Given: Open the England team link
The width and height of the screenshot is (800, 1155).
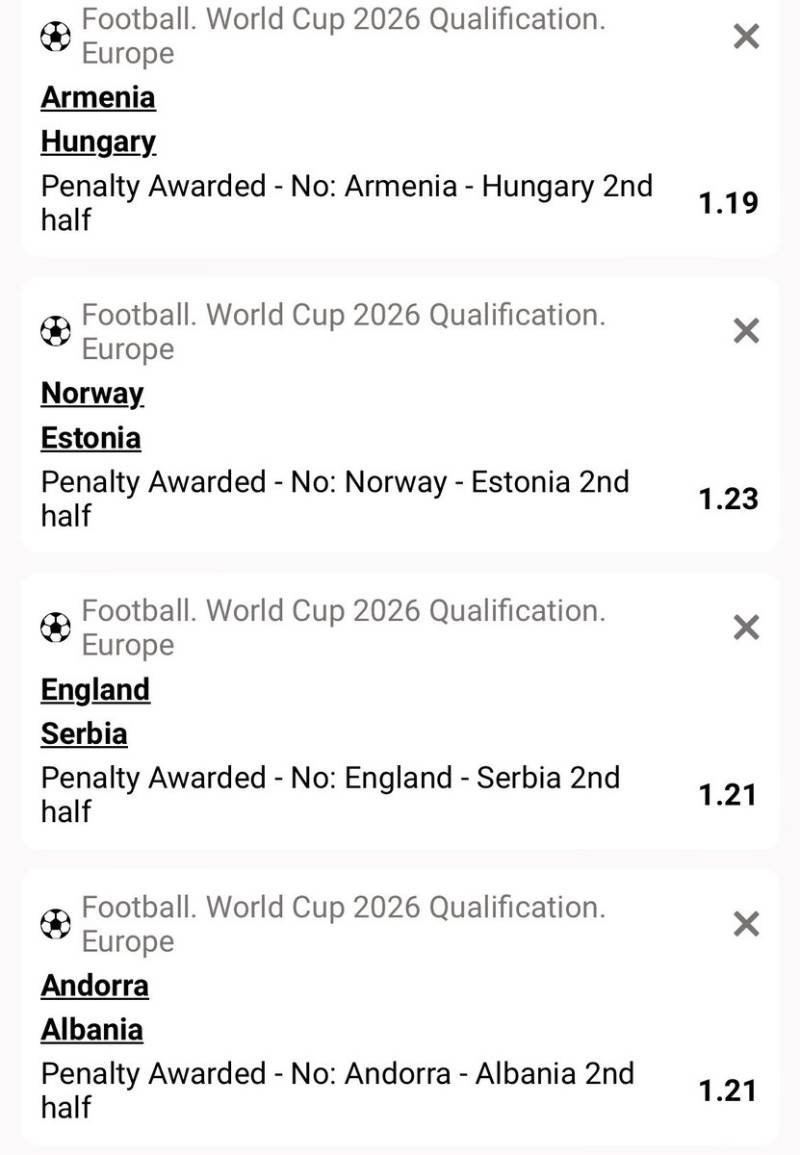Looking at the screenshot, I should pyautogui.click(x=95, y=690).
